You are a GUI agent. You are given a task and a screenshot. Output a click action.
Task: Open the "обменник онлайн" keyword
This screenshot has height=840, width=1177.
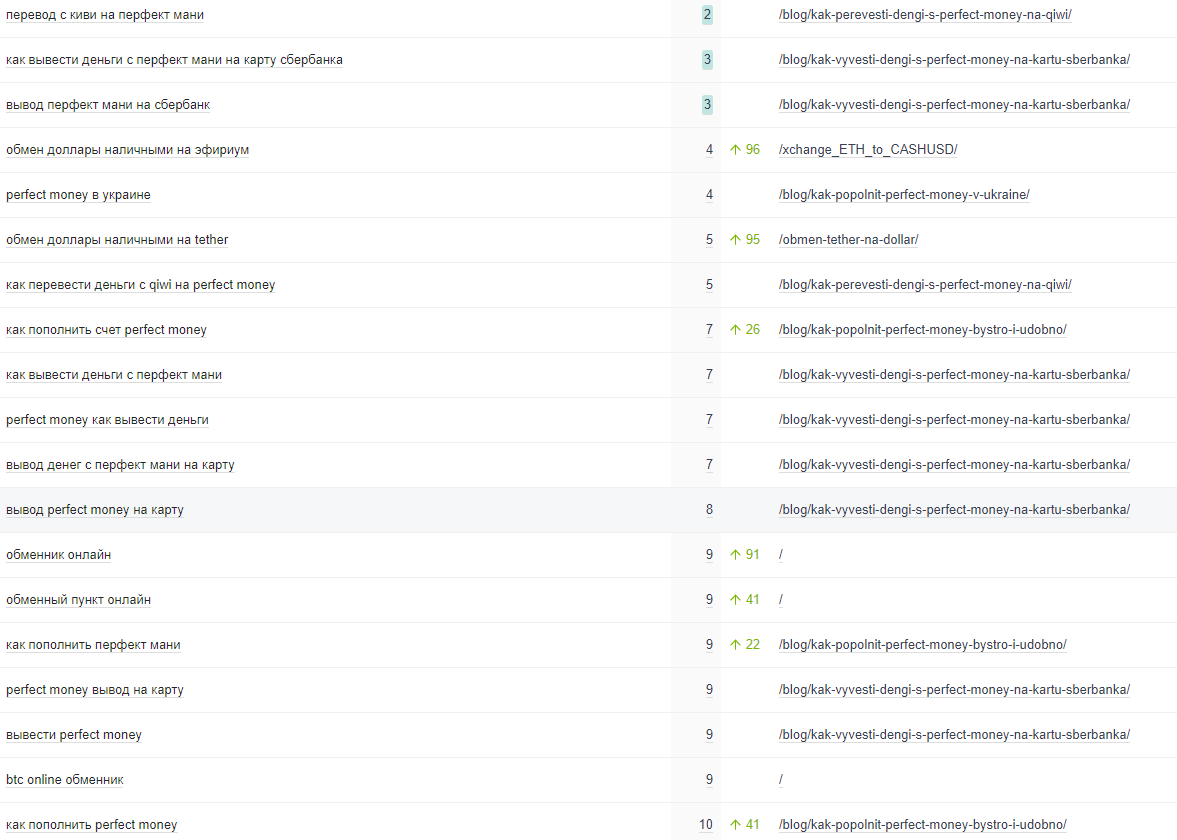pyautogui.click(x=59, y=555)
